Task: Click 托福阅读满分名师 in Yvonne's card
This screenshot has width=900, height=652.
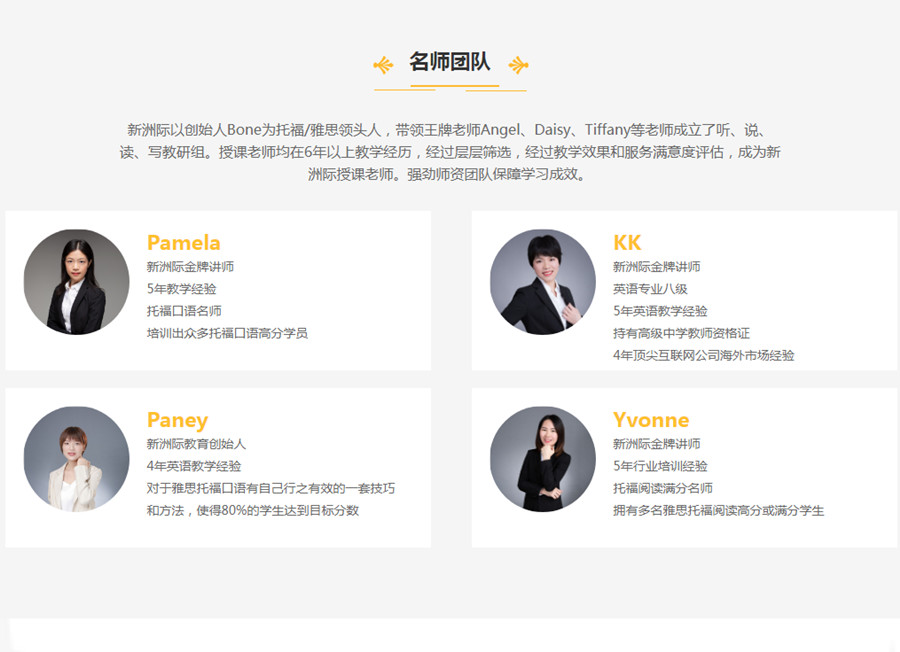Action: [662, 488]
